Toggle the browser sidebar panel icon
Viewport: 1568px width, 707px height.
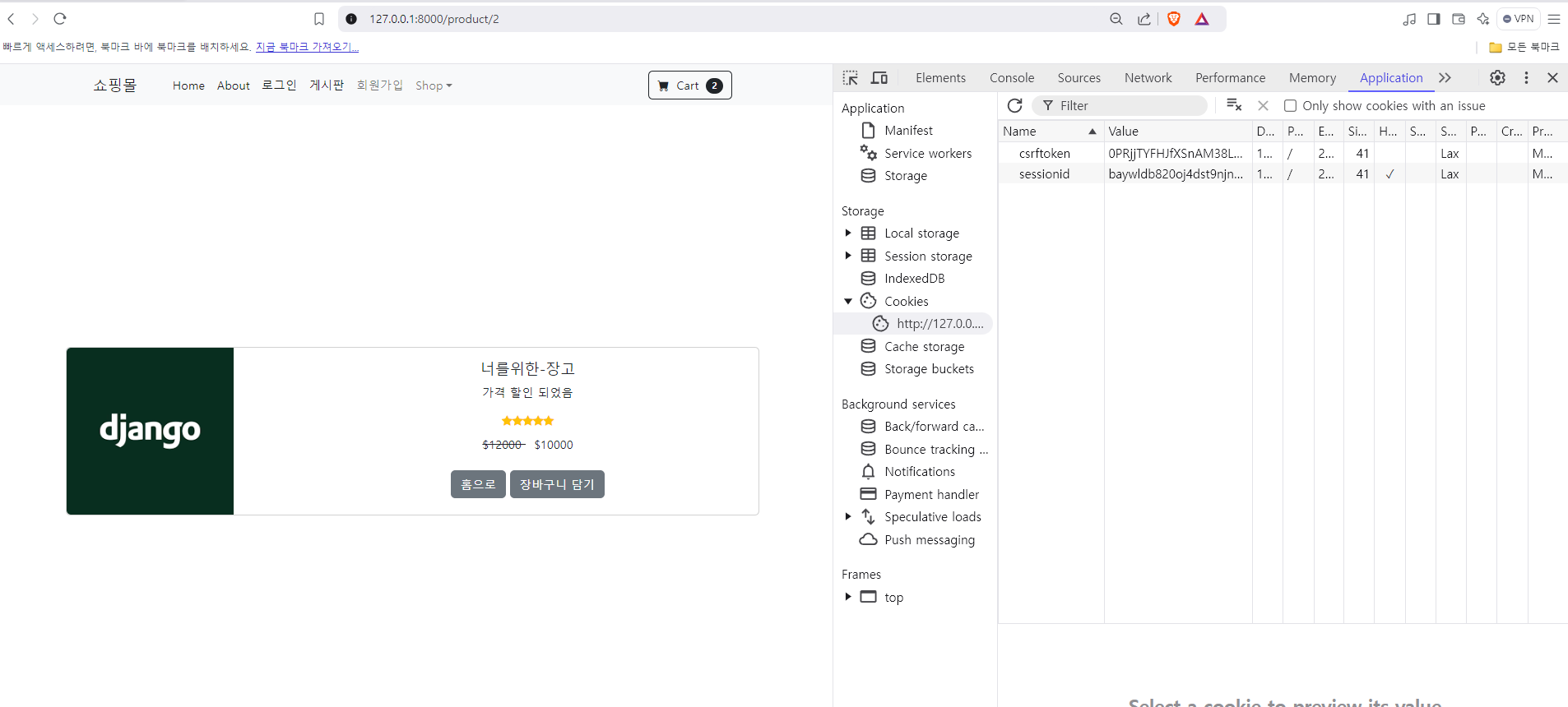click(1434, 19)
